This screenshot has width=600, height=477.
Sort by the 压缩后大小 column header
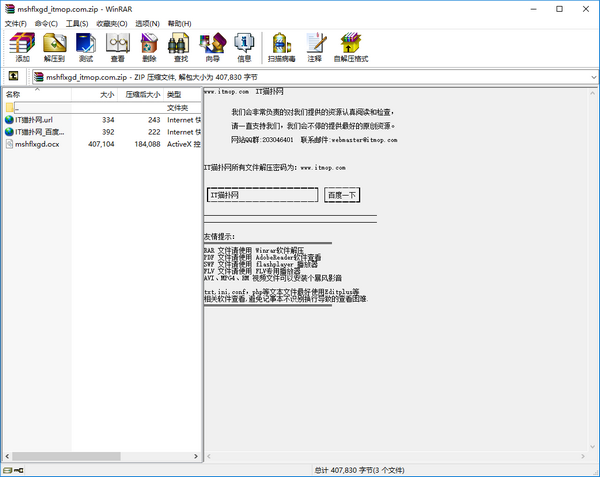coord(140,94)
